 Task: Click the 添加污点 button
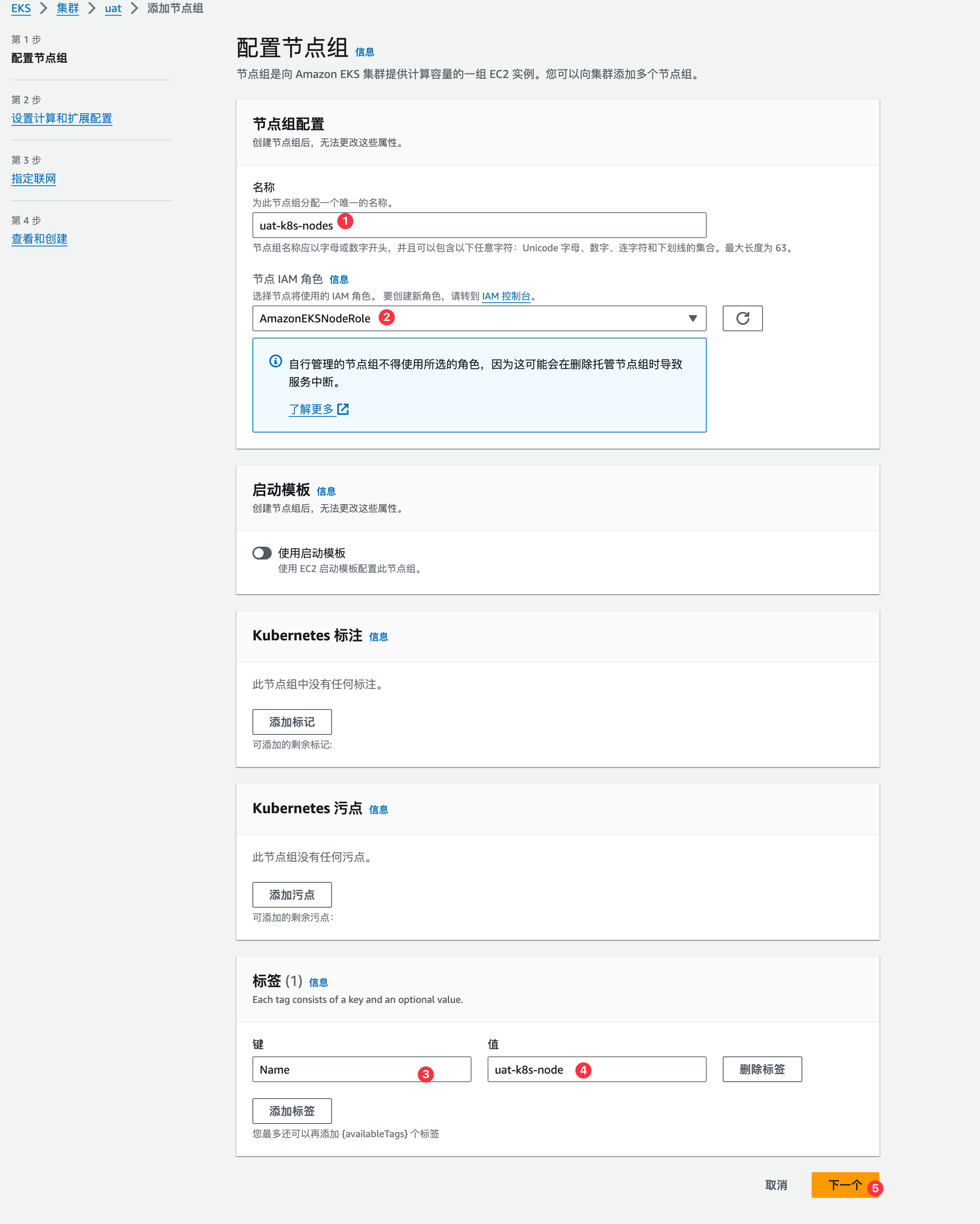click(292, 894)
